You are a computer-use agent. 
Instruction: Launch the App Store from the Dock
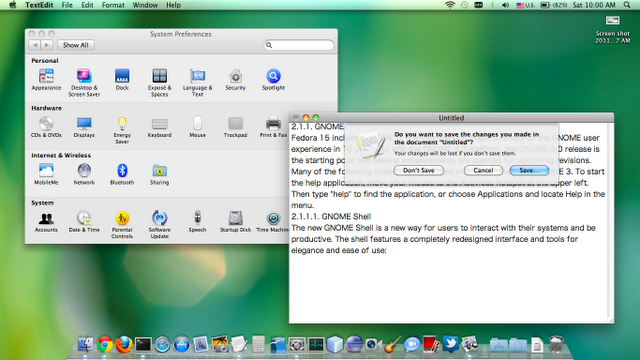[181, 344]
